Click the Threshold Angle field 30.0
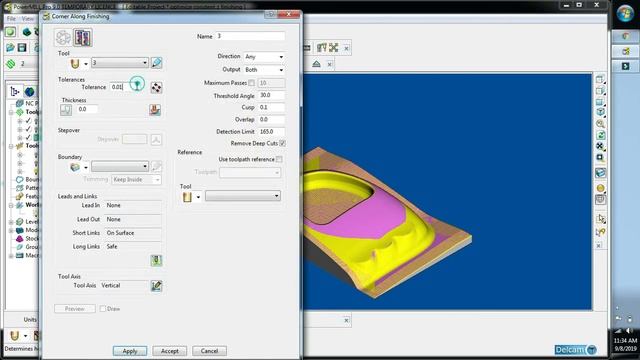This screenshot has width=640, height=360. [x=271, y=95]
